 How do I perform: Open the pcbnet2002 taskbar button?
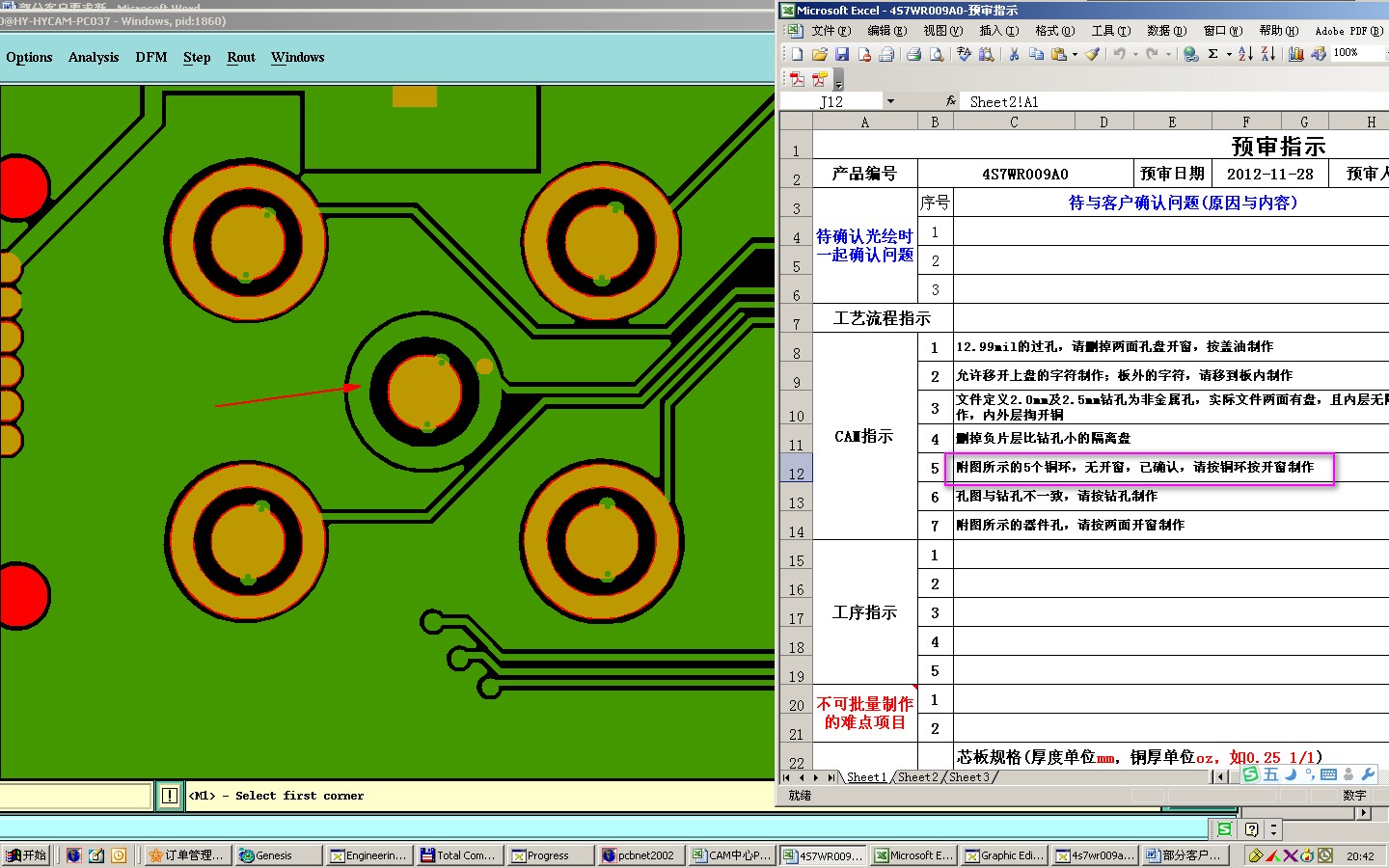(640, 855)
